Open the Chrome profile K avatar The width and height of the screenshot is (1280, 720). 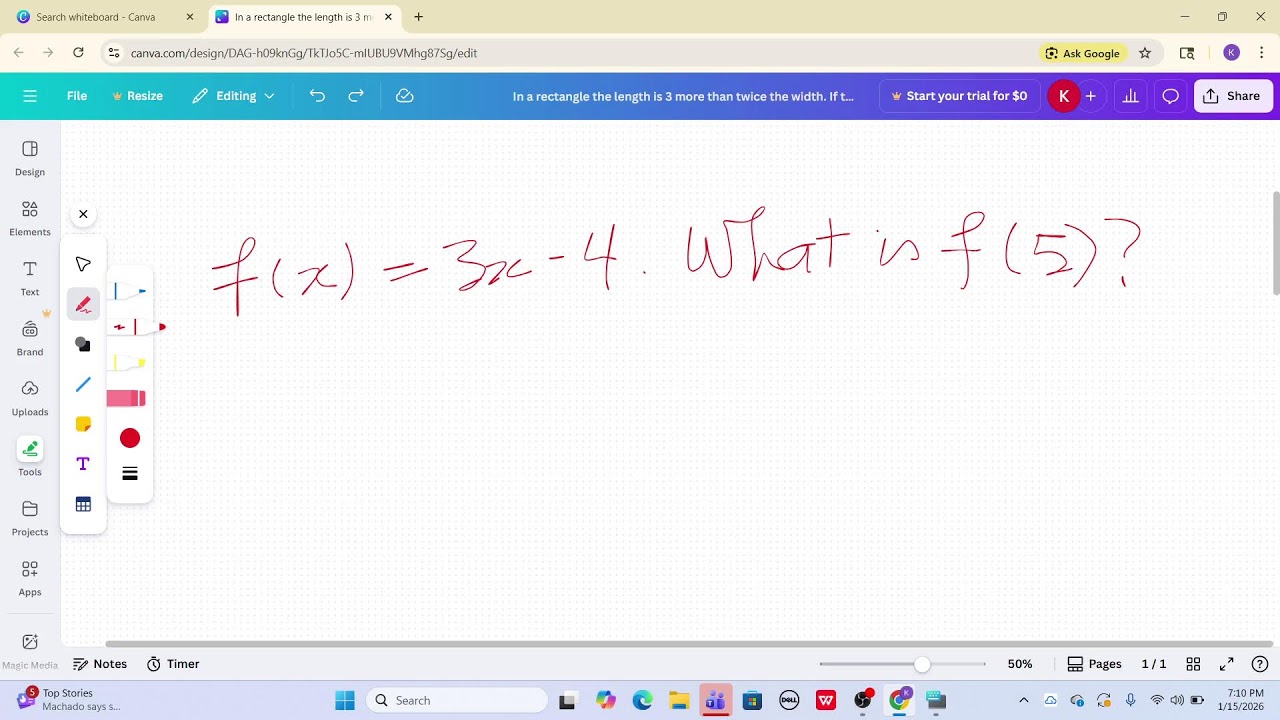click(1232, 53)
